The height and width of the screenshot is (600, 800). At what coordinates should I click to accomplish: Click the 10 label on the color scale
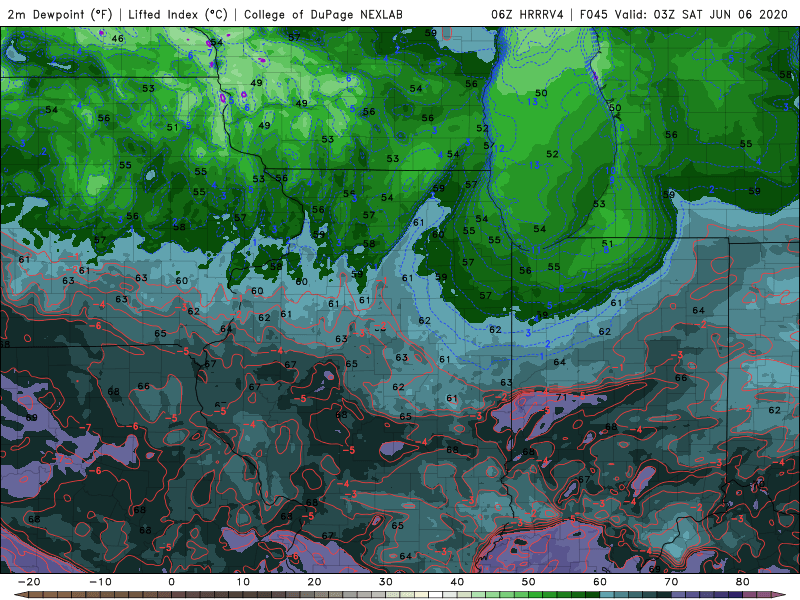pos(243,582)
